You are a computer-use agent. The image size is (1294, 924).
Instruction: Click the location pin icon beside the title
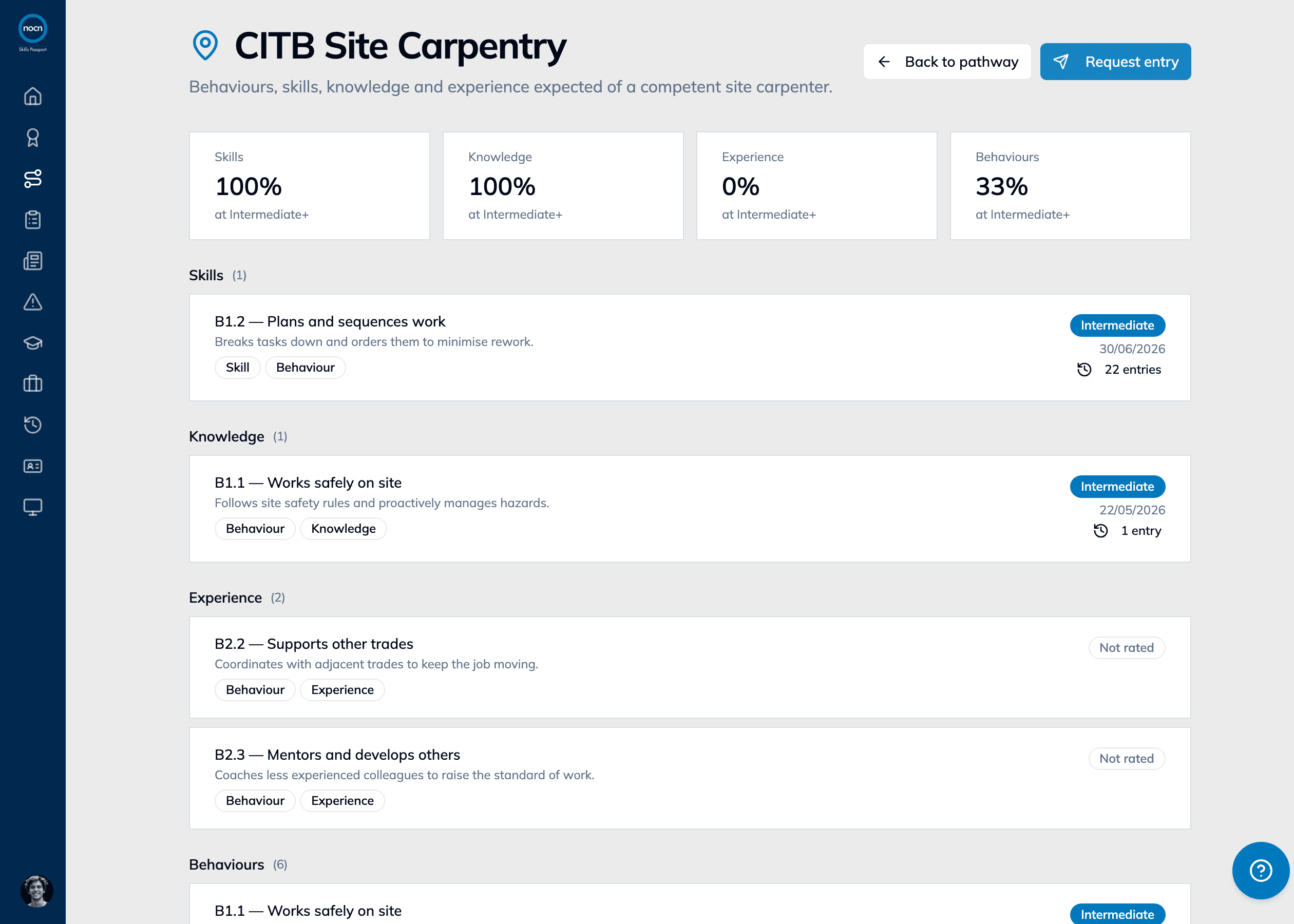coord(205,45)
